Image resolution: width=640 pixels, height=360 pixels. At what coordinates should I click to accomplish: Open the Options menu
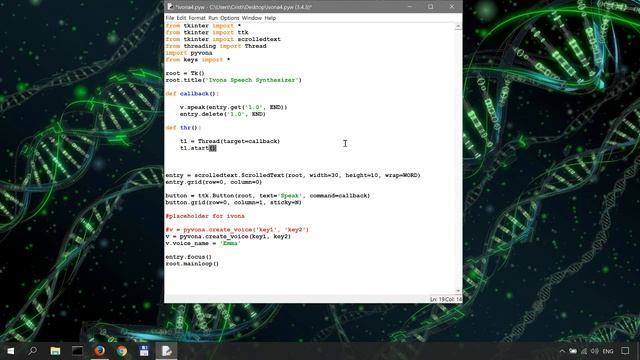coord(230,18)
